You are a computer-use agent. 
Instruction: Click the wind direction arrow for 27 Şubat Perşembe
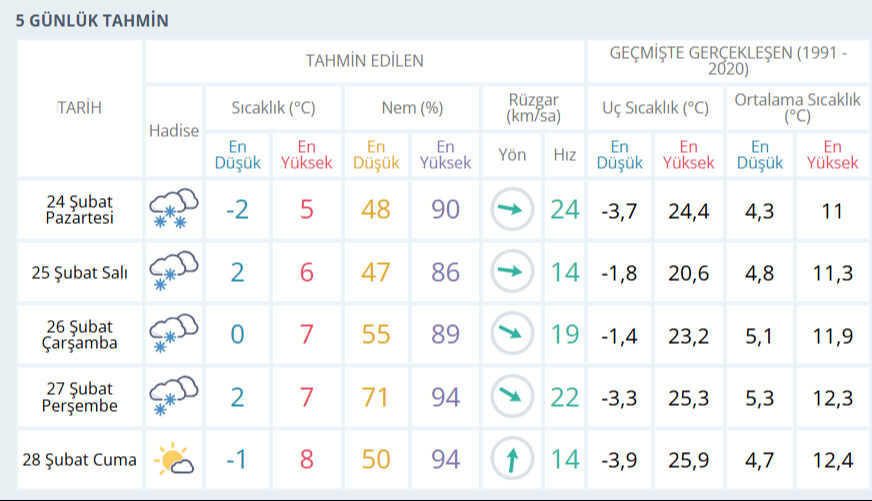tap(512, 396)
